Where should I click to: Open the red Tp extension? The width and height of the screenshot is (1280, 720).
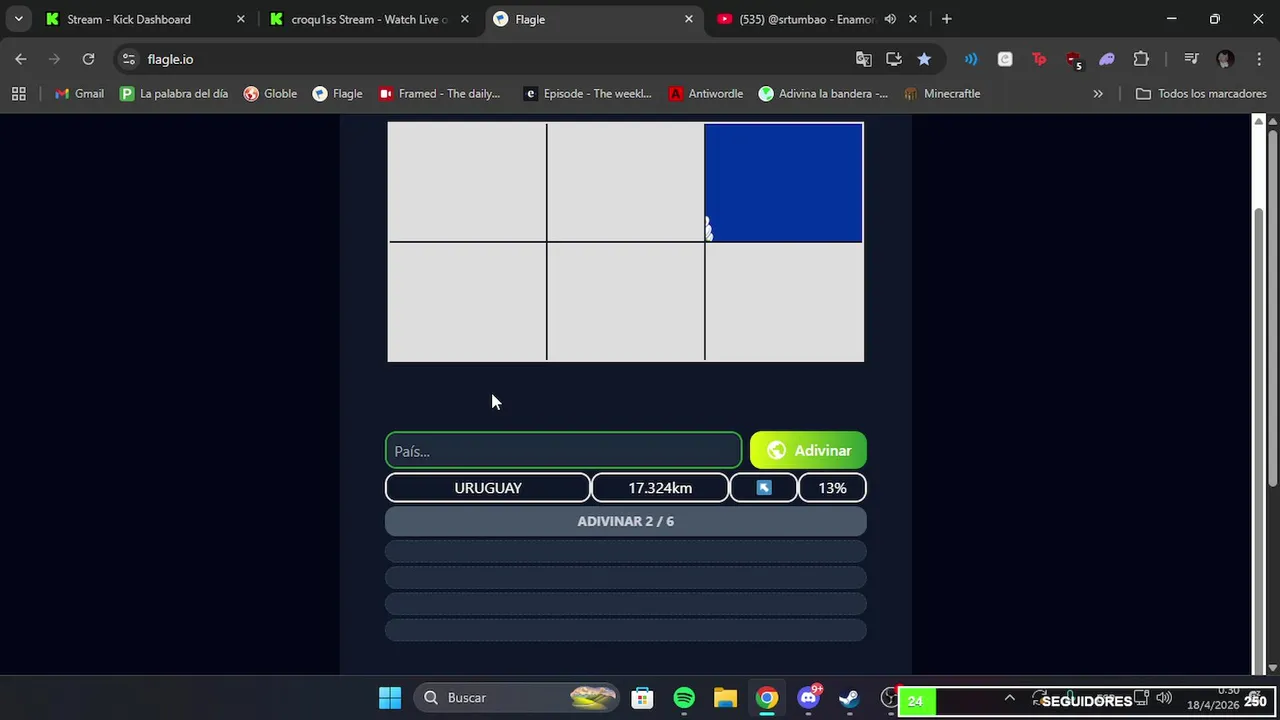coord(1039,59)
